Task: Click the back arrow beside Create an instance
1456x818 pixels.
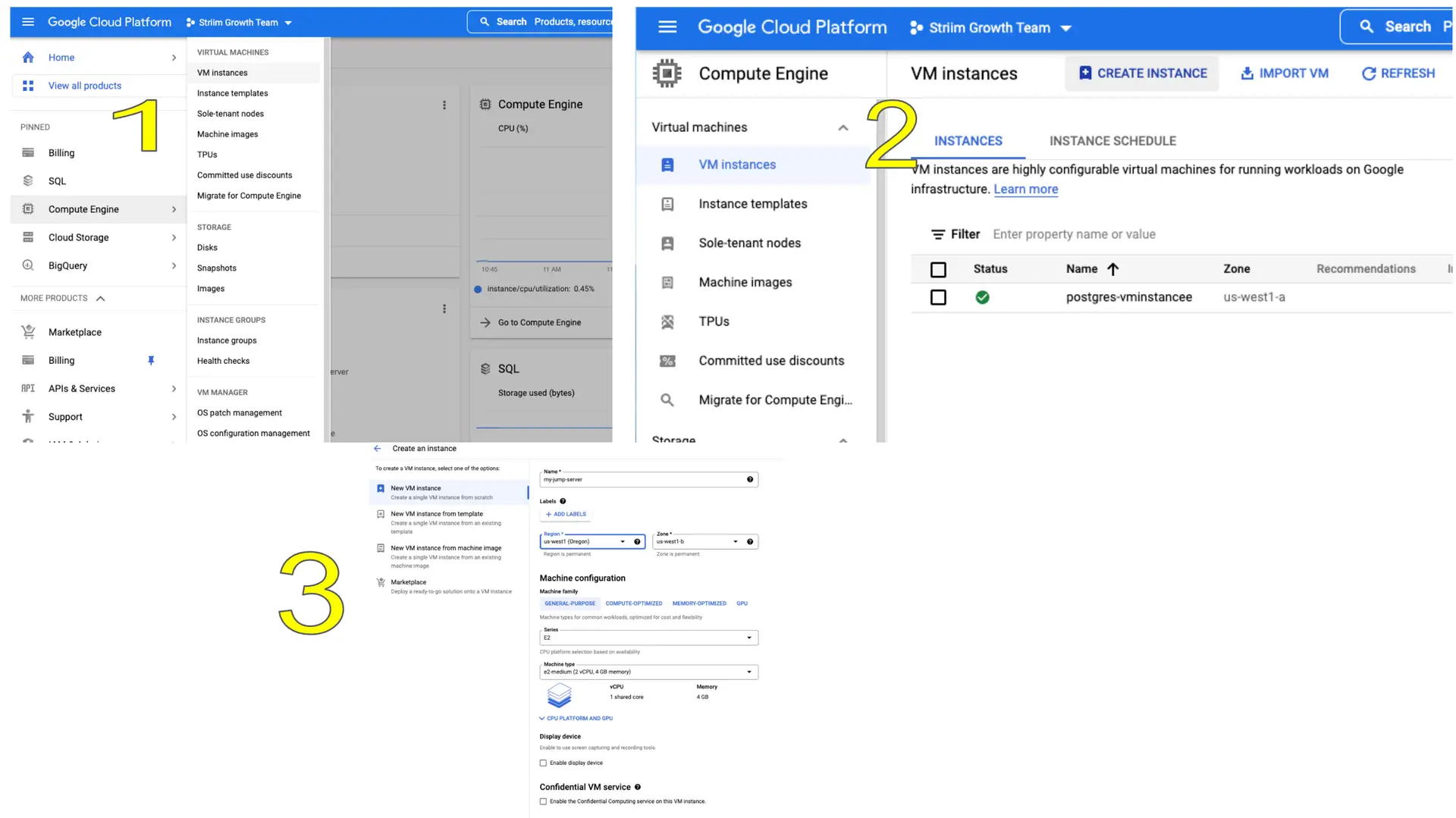Action: click(x=377, y=449)
